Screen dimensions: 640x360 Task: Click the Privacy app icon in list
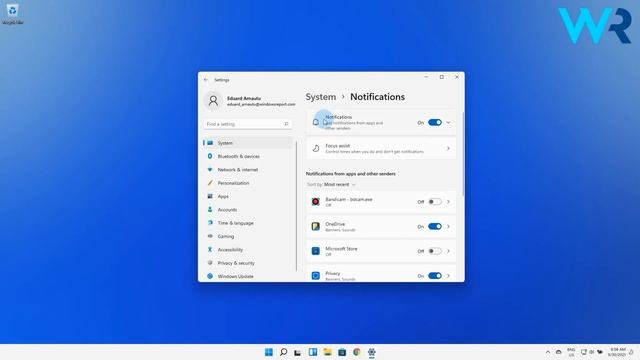click(x=316, y=276)
